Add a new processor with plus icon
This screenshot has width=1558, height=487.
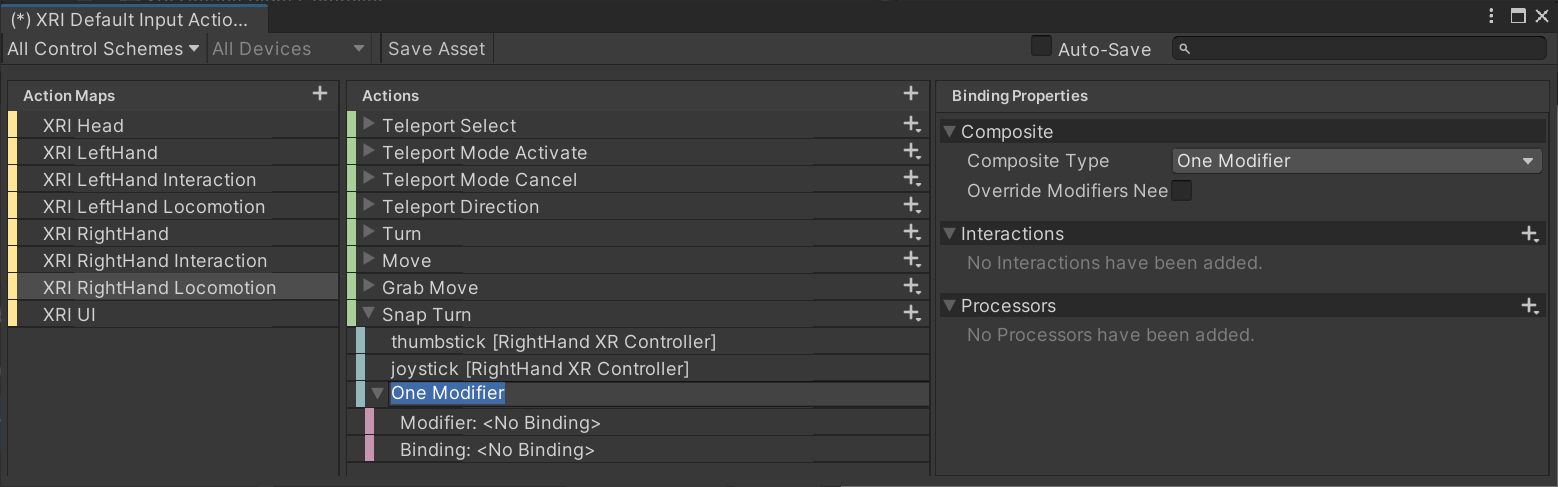tap(1529, 306)
